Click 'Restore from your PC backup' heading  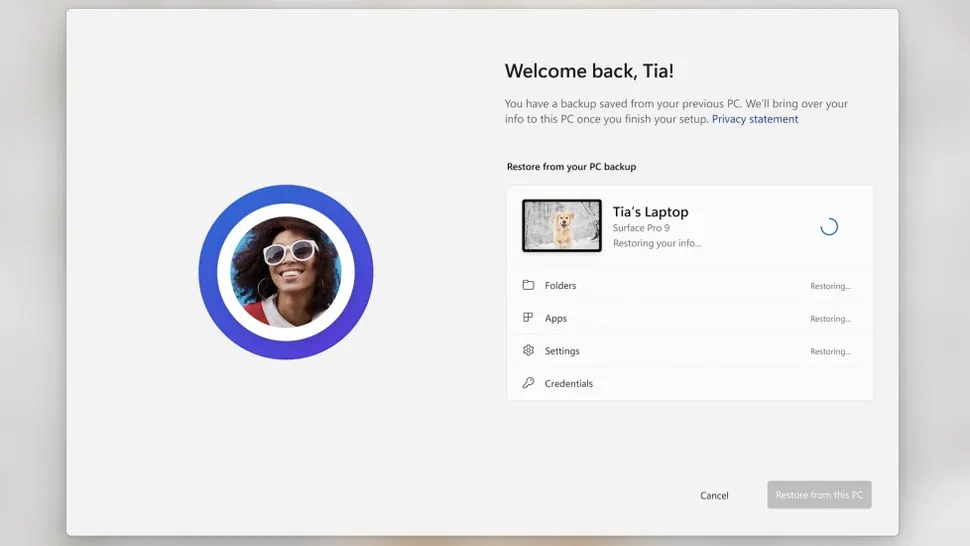571,166
